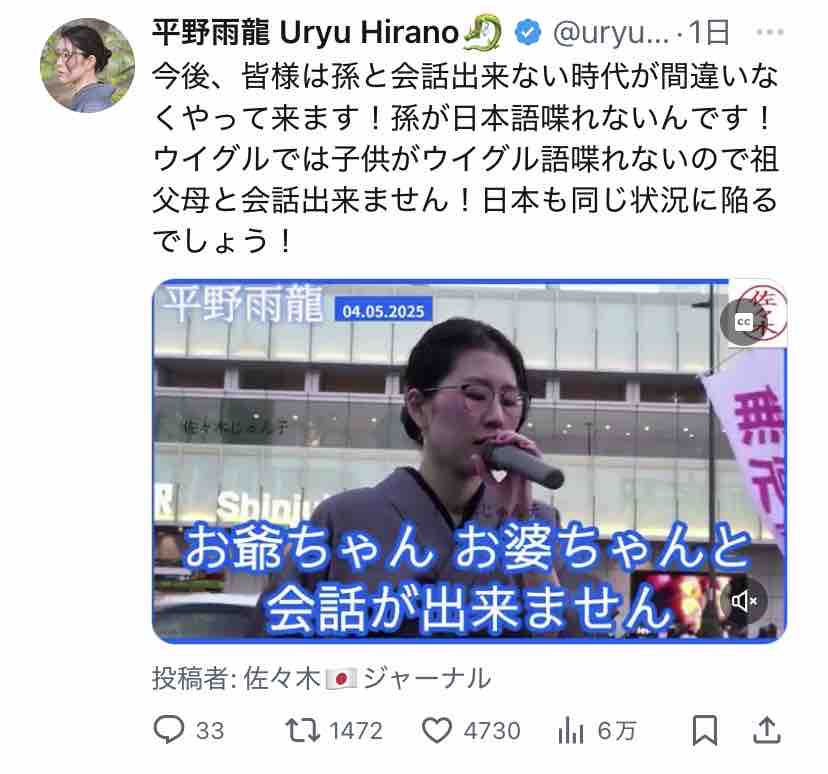The image size is (828, 774).
Task: Click the 4730 likes count
Action: tap(492, 731)
